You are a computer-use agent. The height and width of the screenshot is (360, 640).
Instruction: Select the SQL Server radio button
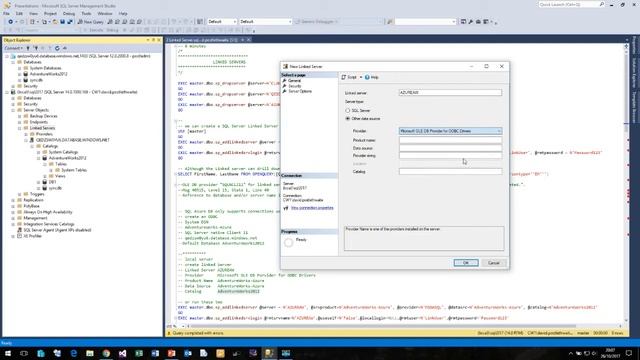(348, 111)
